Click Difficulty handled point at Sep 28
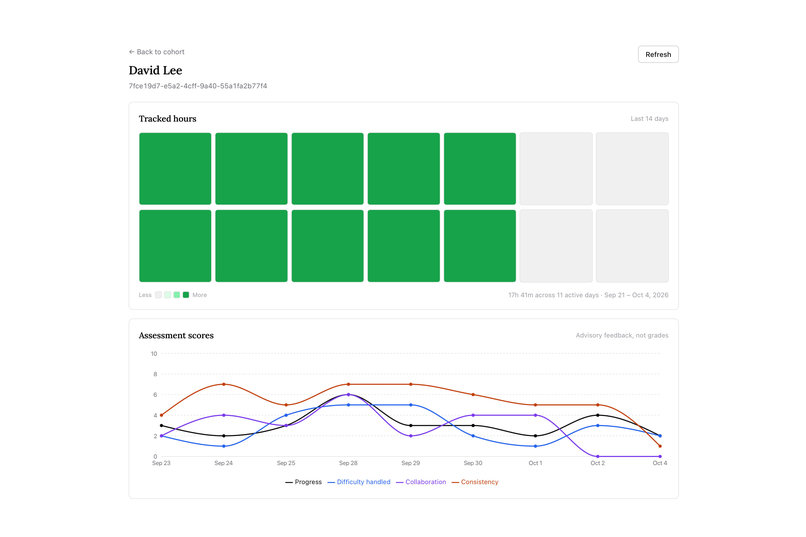Viewport: 806px width, 537px height. click(349, 405)
